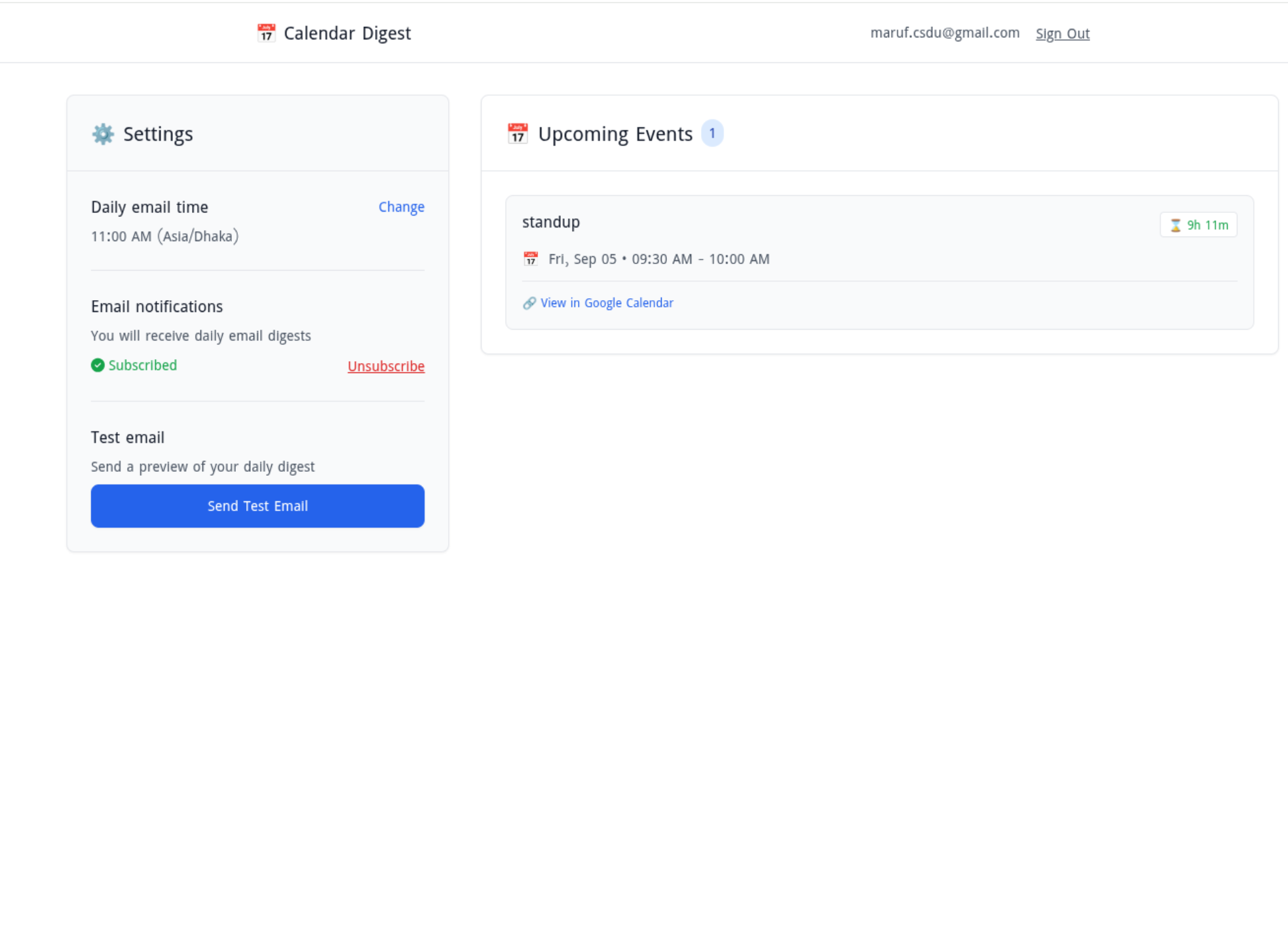Change the daily email time
This screenshot has width=1288, height=945.
tap(402, 207)
